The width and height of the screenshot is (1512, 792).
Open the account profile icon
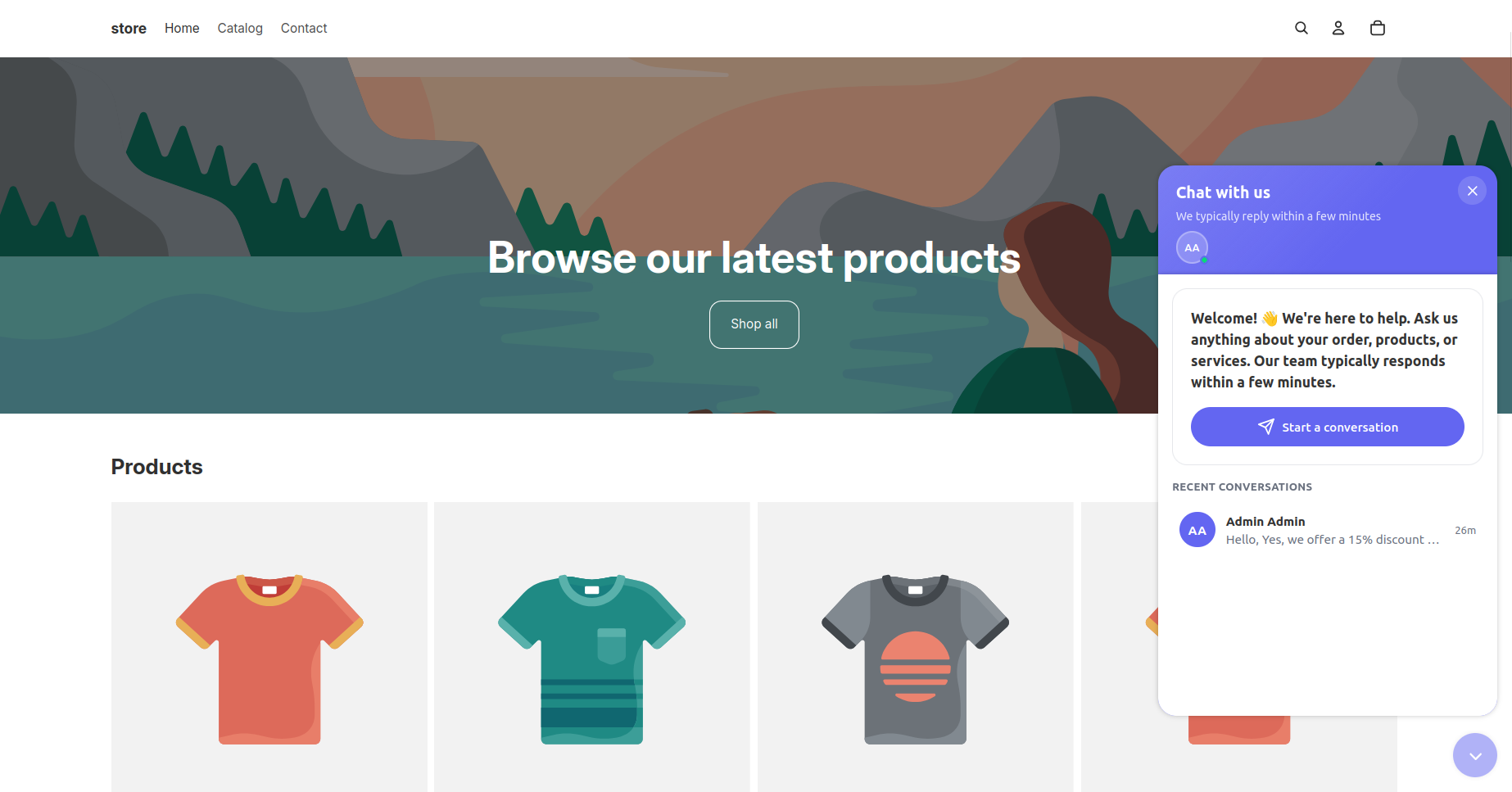pos(1338,28)
